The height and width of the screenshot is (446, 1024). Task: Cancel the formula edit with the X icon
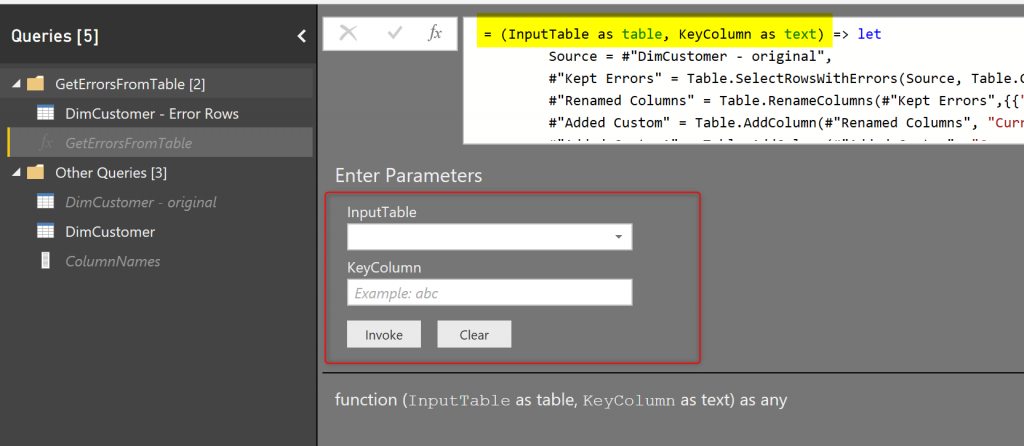tap(348, 33)
